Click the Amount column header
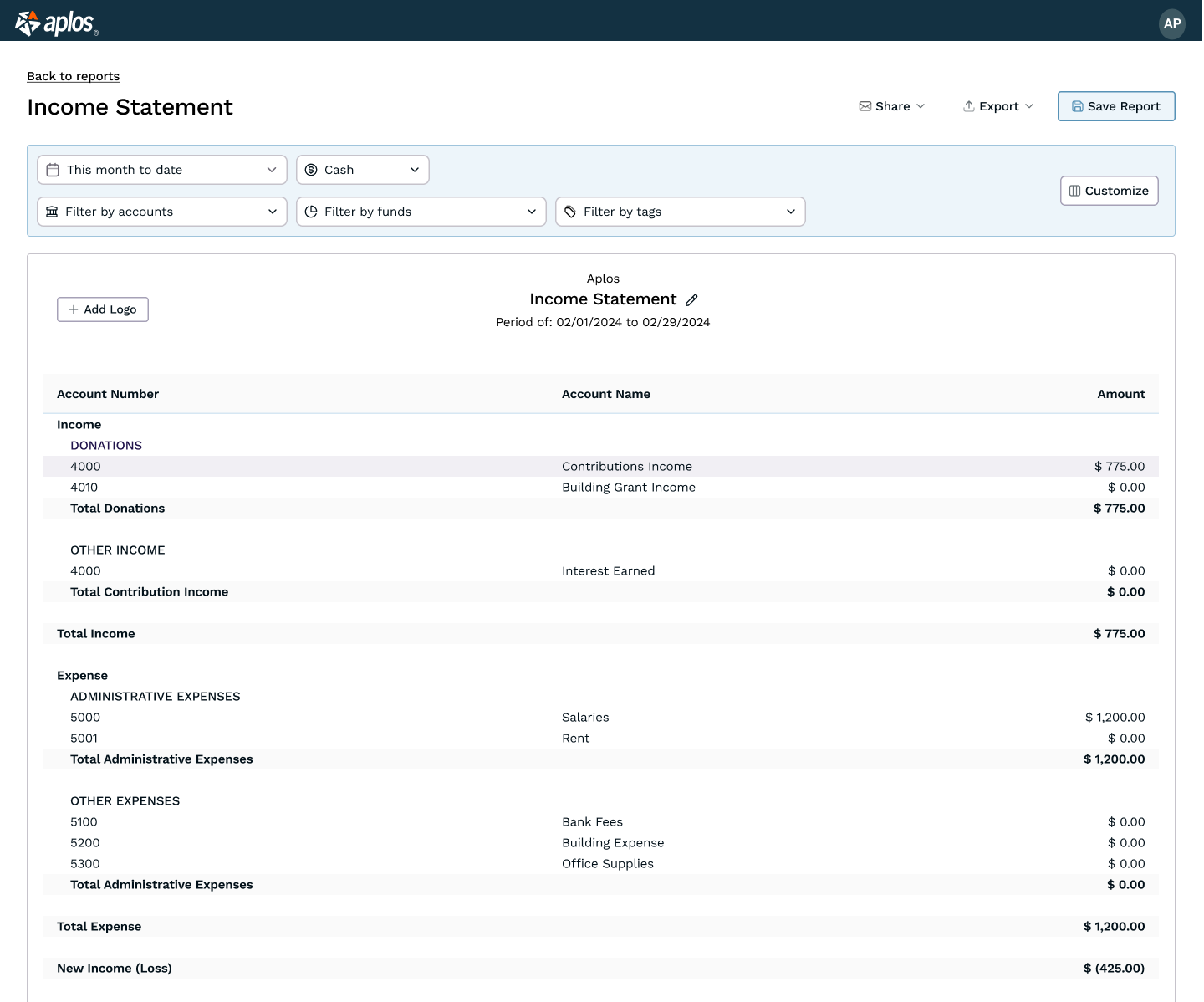The height and width of the screenshot is (1002, 1204). (x=1121, y=394)
